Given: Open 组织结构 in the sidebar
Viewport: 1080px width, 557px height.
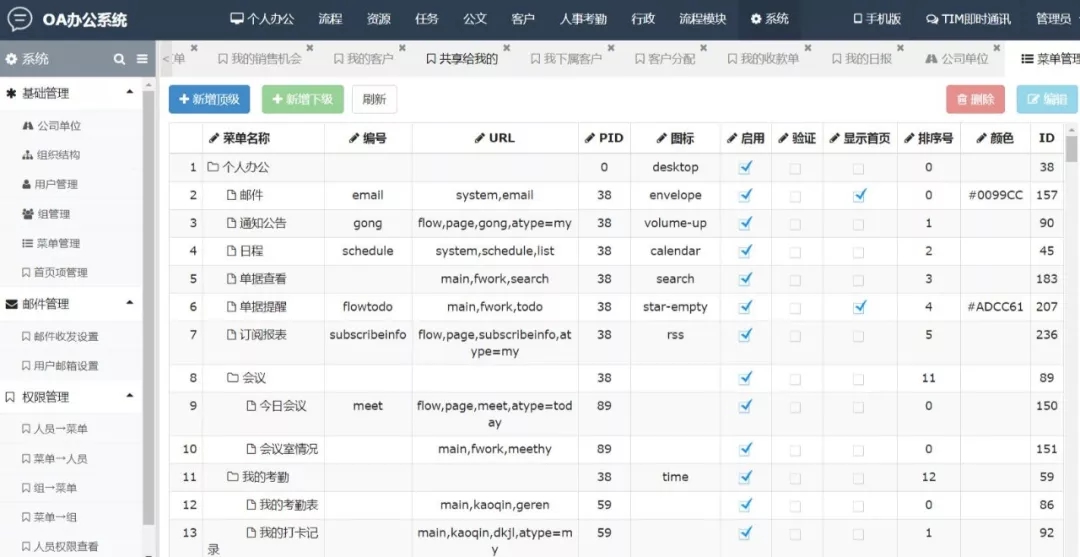Looking at the screenshot, I should click(58, 155).
